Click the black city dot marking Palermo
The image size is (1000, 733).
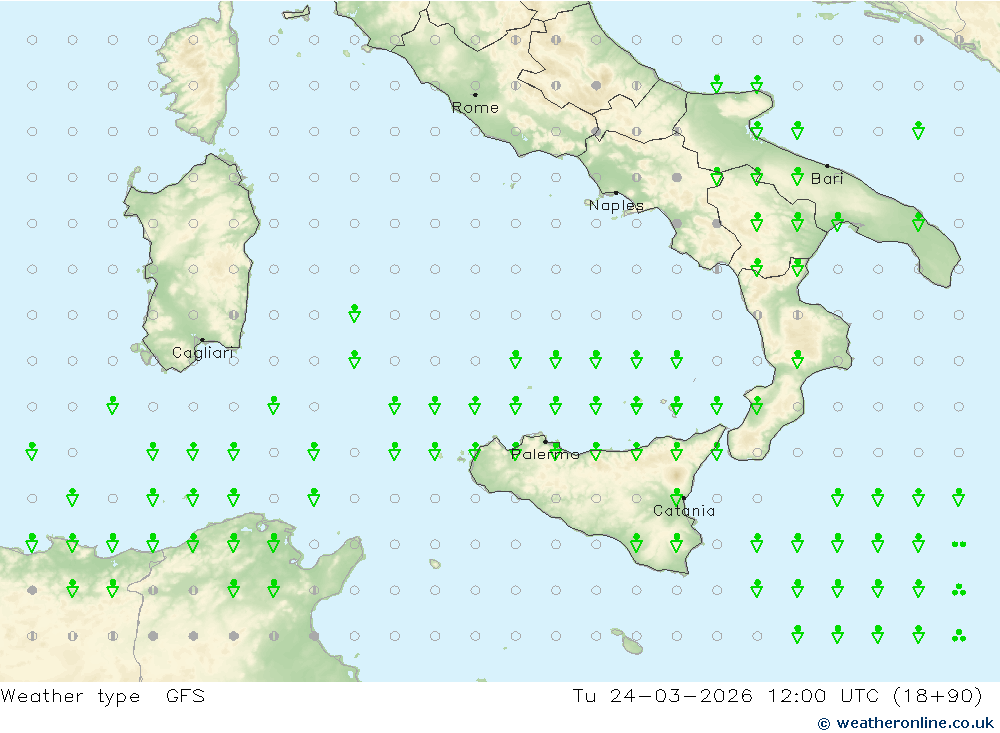click(x=545, y=441)
